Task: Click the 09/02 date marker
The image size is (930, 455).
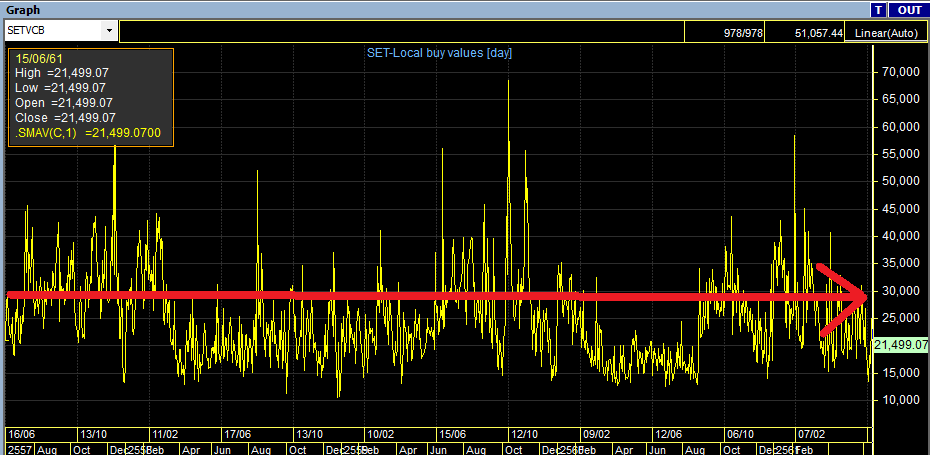Action: point(596,434)
